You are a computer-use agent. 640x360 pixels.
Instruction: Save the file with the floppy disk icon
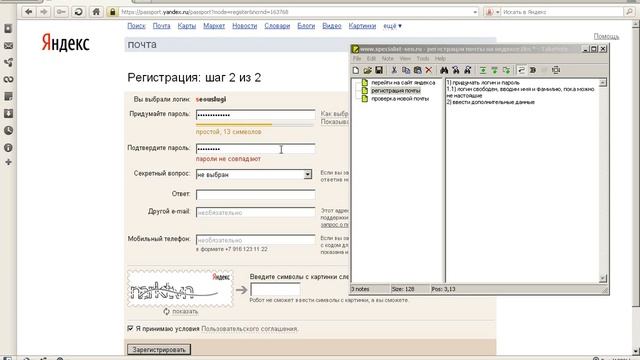[x=379, y=70]
